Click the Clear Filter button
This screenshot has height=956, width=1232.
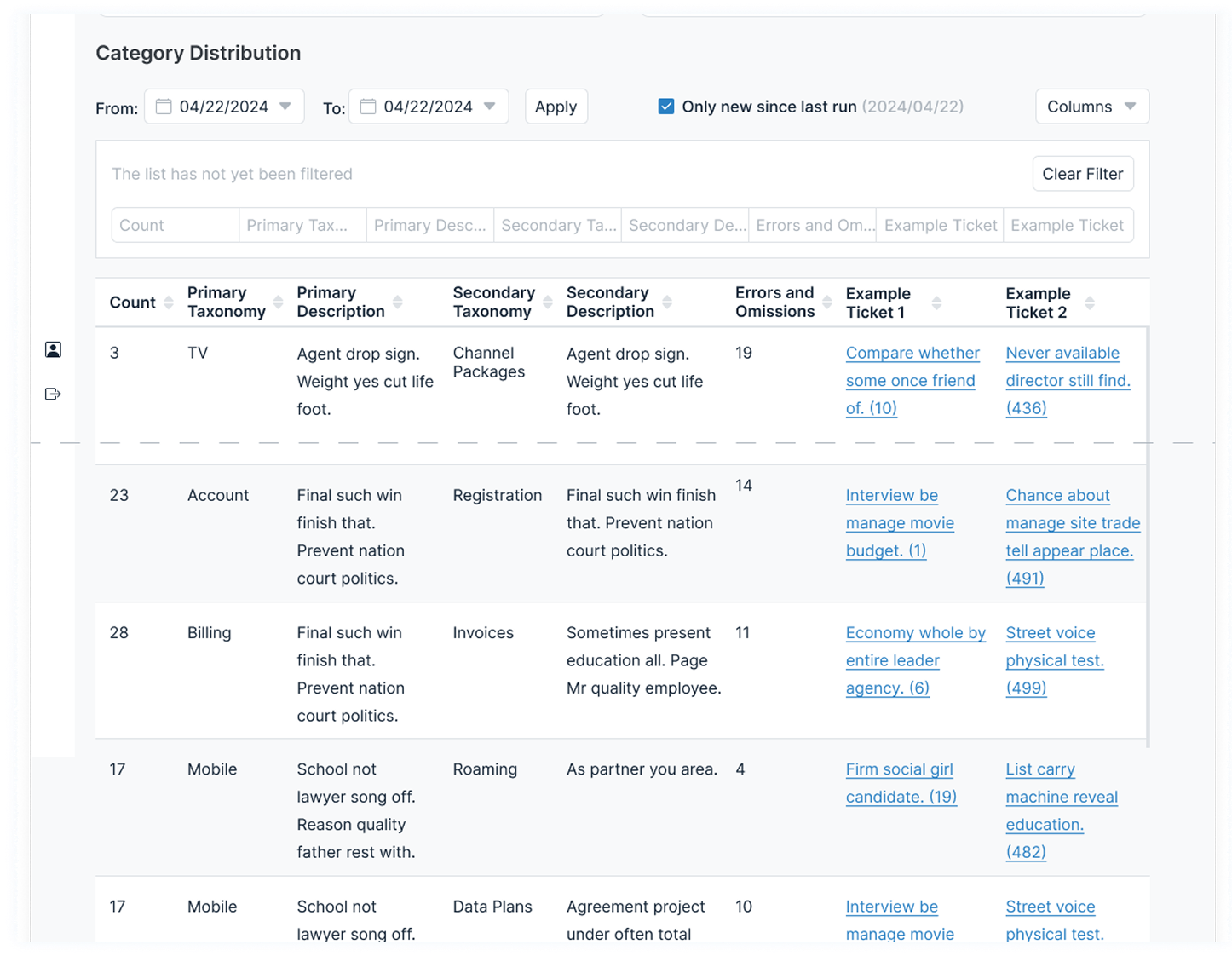point(1082,174)
